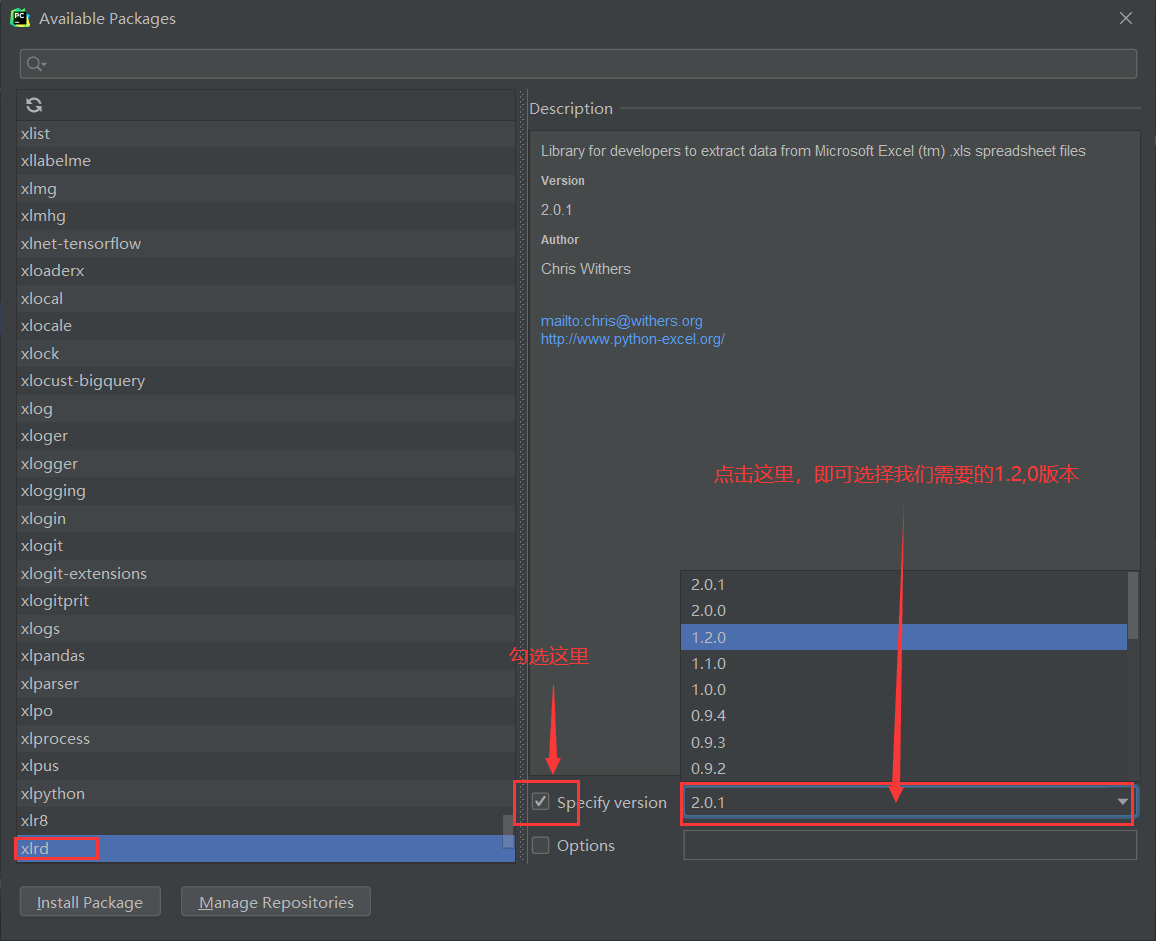
Task: Select the xlogit-extensions package
Action: 265,574
